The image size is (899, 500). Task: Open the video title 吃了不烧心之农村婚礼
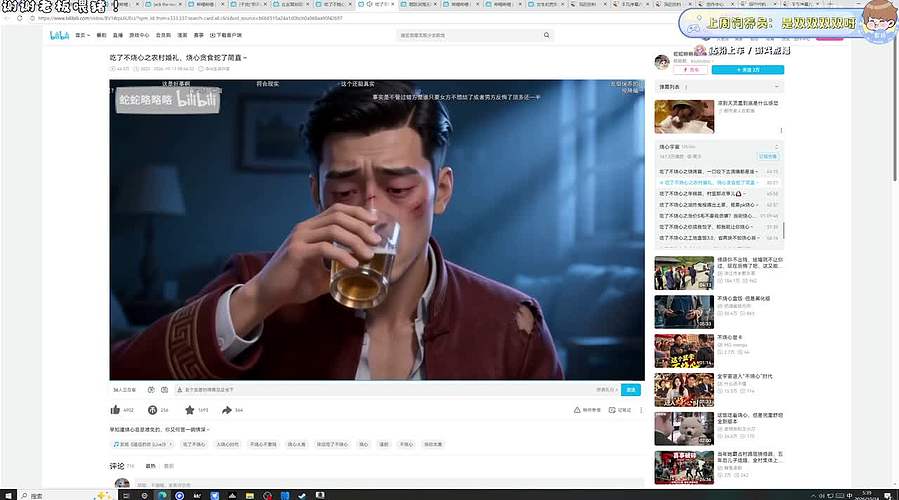(x=178, y=58)
